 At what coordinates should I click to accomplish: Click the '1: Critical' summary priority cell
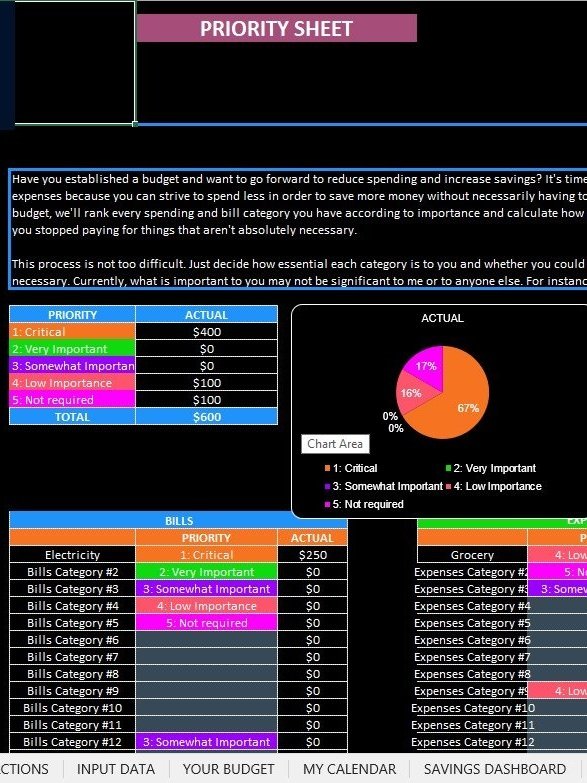[x=72, y=332]
